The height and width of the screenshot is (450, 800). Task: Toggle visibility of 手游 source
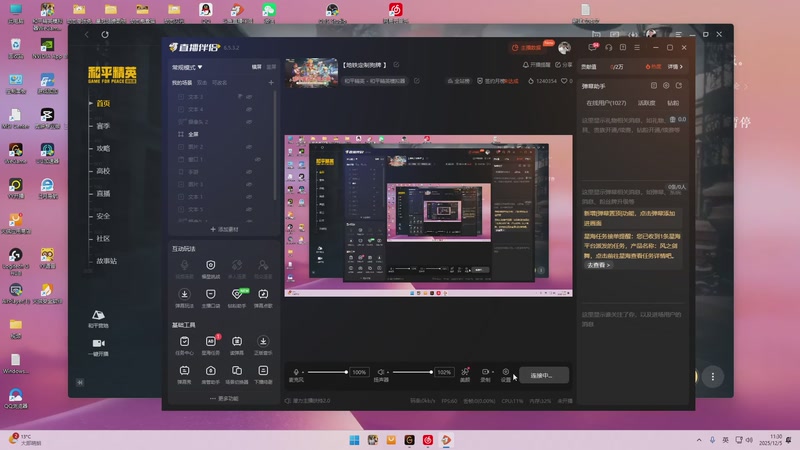[249, 172]
